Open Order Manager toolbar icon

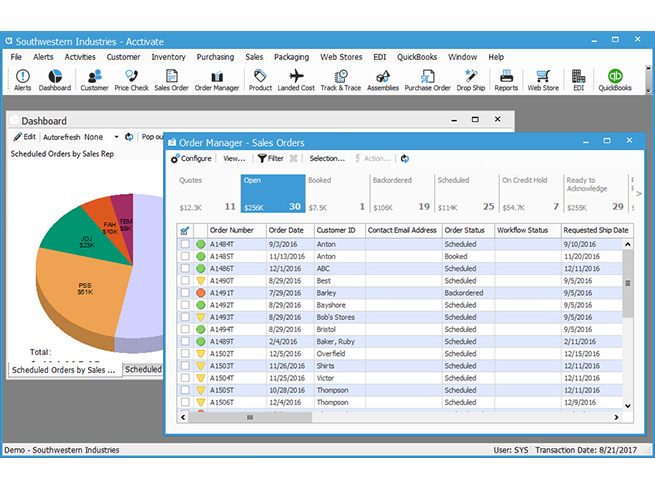[x=217, y=80]
